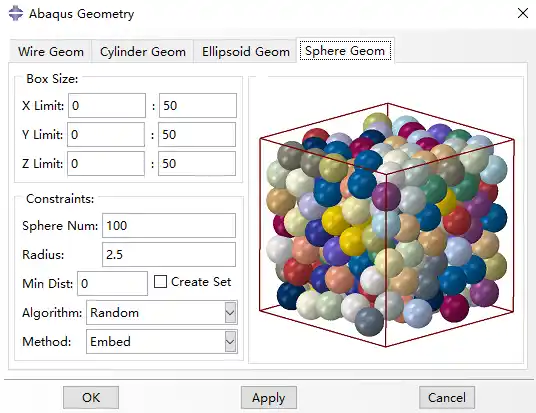Click the Constraints group label

[60, 199]
